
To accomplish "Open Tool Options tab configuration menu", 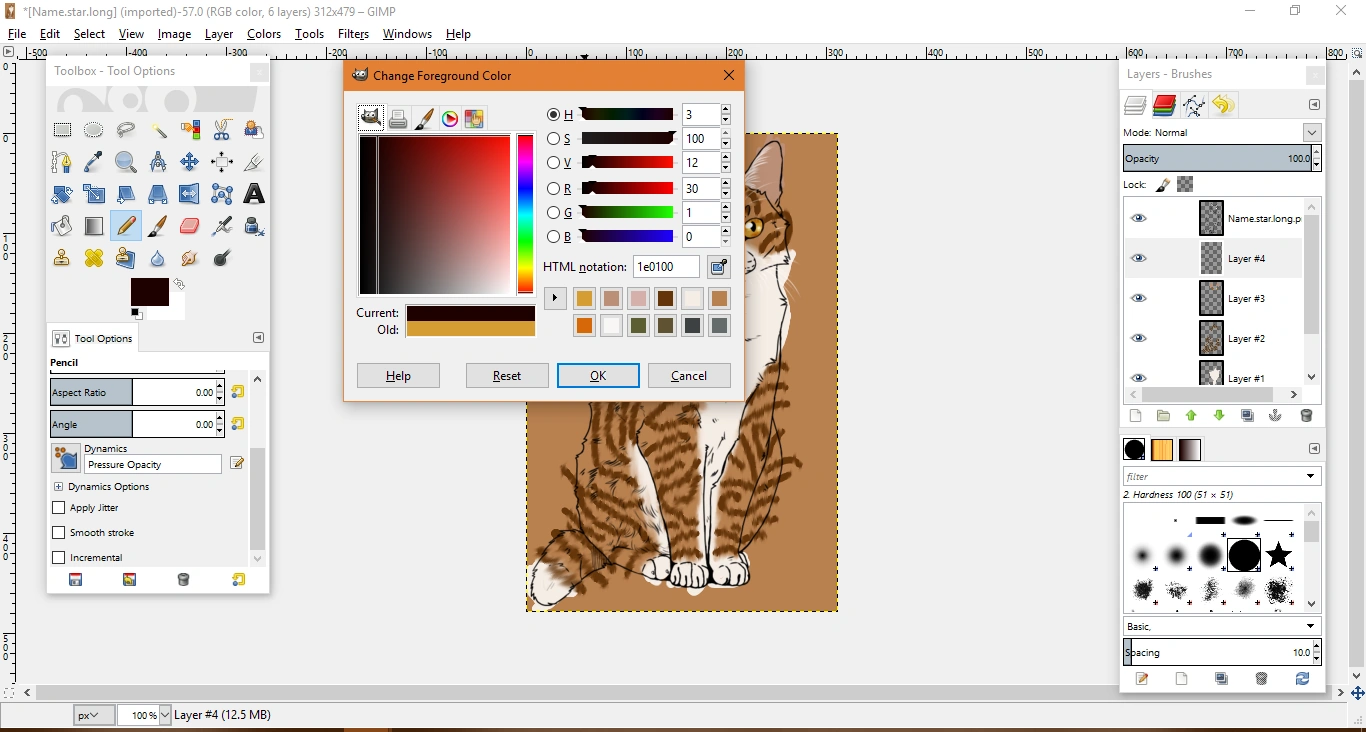I will (258, 338).
